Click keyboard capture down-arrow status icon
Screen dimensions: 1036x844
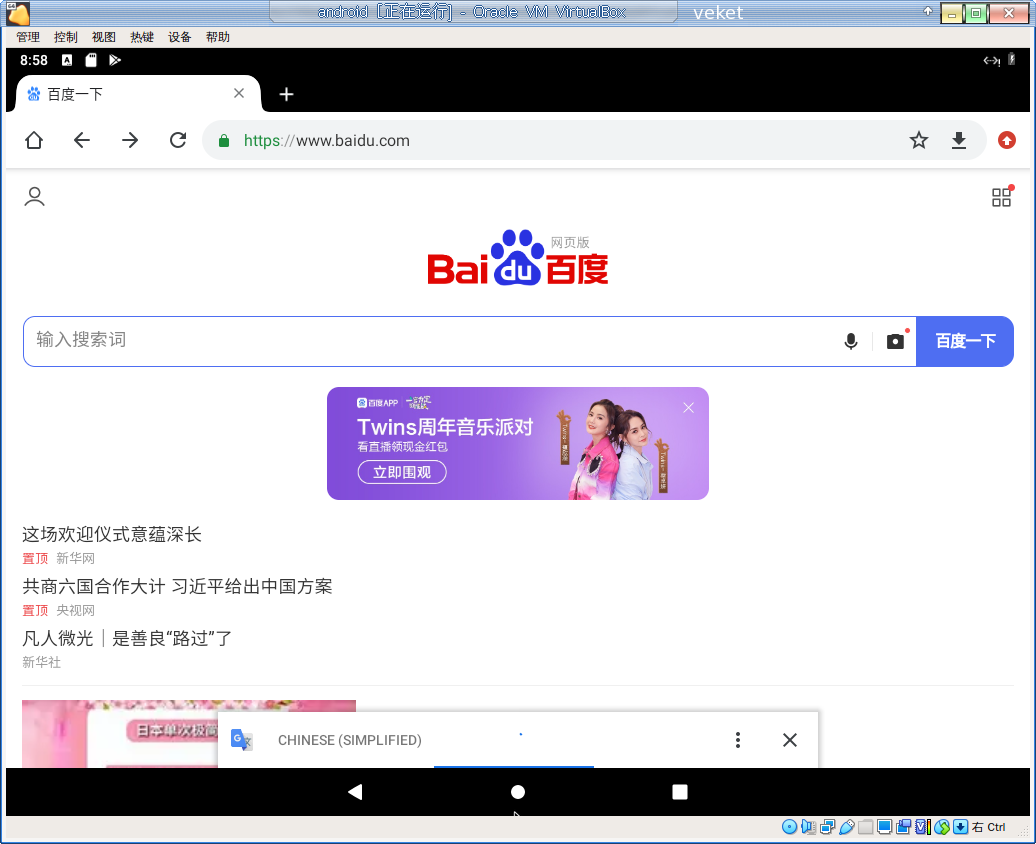pos(961,827)
